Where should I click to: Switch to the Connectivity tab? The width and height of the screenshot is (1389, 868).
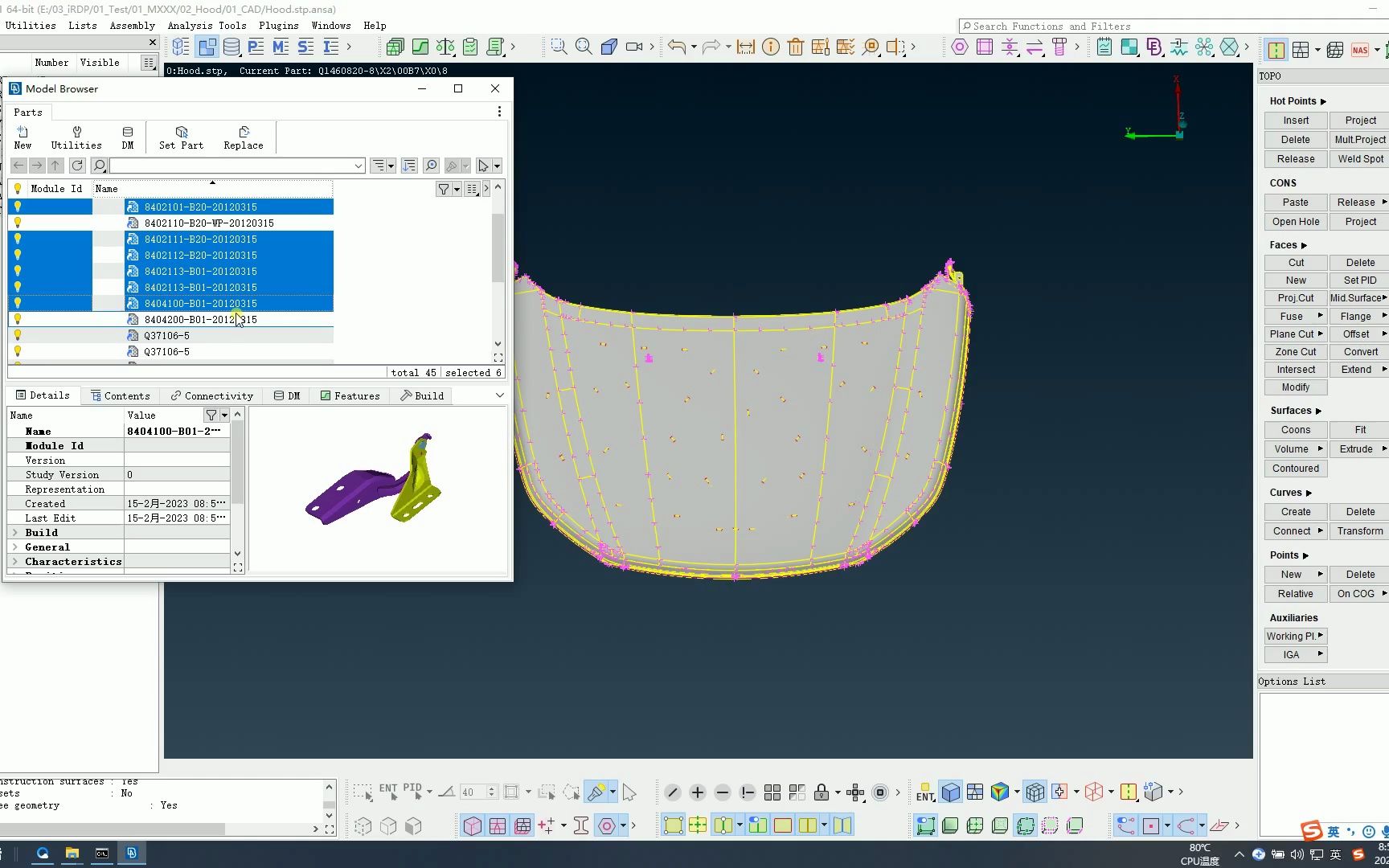(211, 395)
